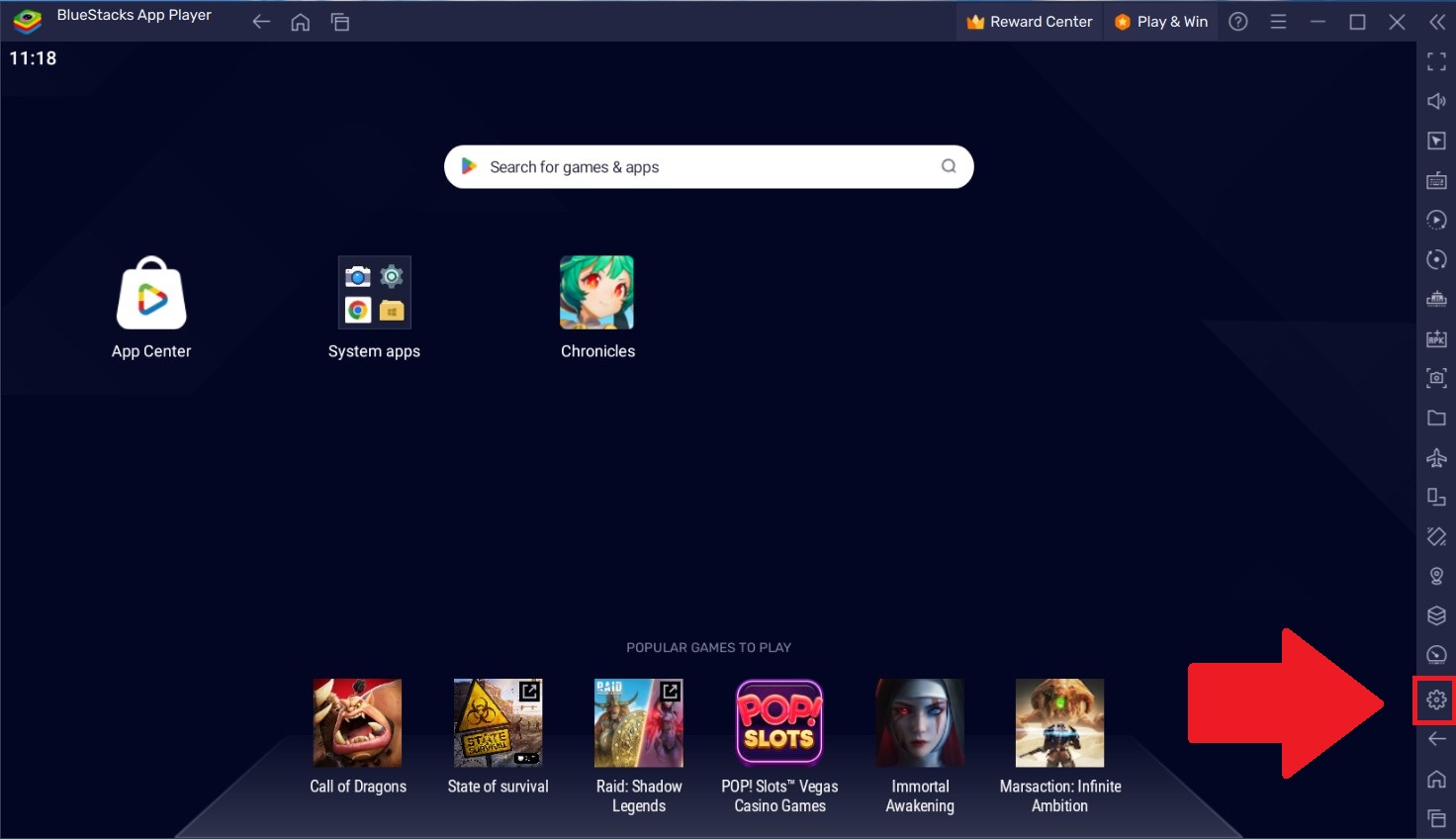The height and width of the screenshot is (839, 1456).
Task: Click the volume speaker icon in sidebar
Action: pyautogui.click(x=1436, y=101)
